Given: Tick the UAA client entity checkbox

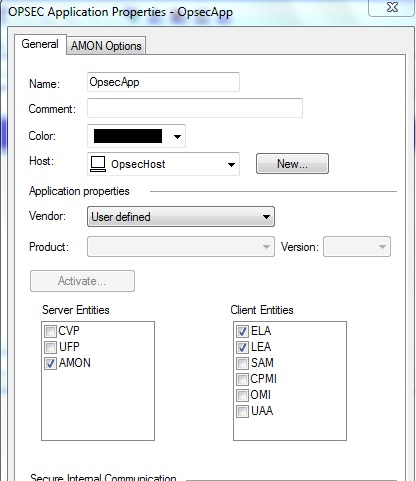Looking at the screenshot, I should click(242, 411).
